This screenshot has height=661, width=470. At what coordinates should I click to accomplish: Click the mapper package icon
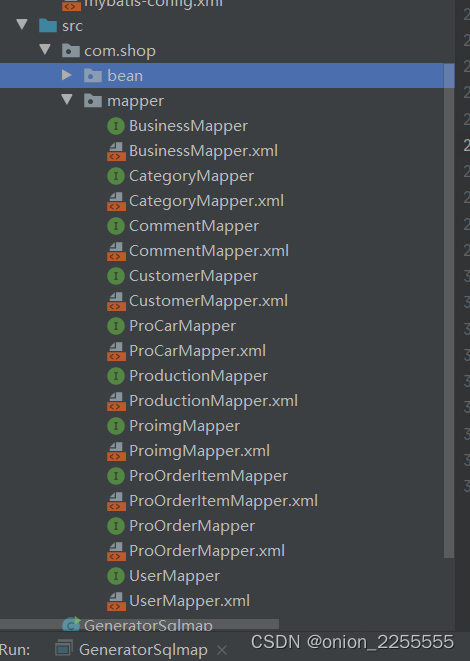pyautogui.click(x=93, y=101)
